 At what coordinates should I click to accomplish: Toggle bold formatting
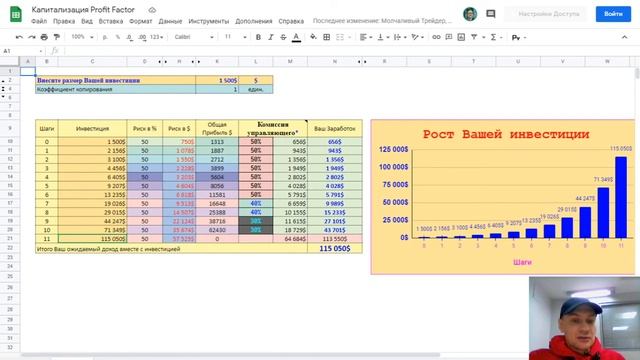click(x=258, y=37)
